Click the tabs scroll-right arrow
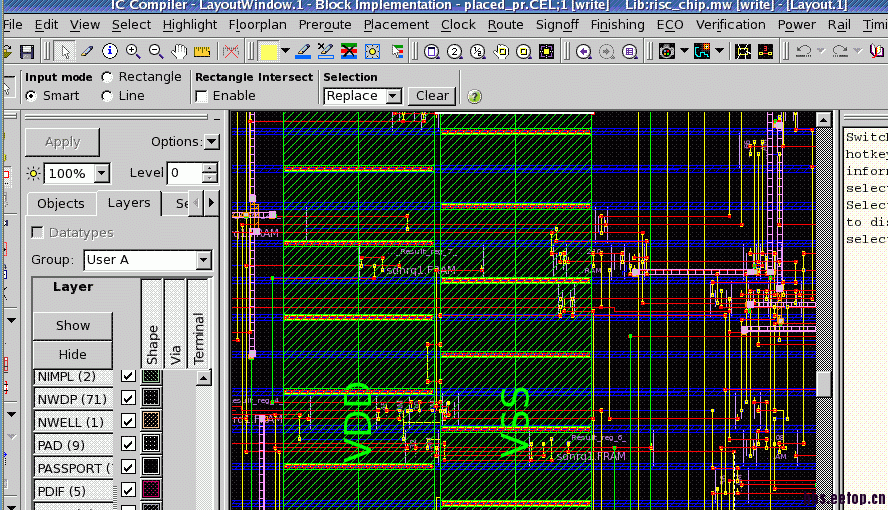Screen dimensions: 888x510 [211, 202]
